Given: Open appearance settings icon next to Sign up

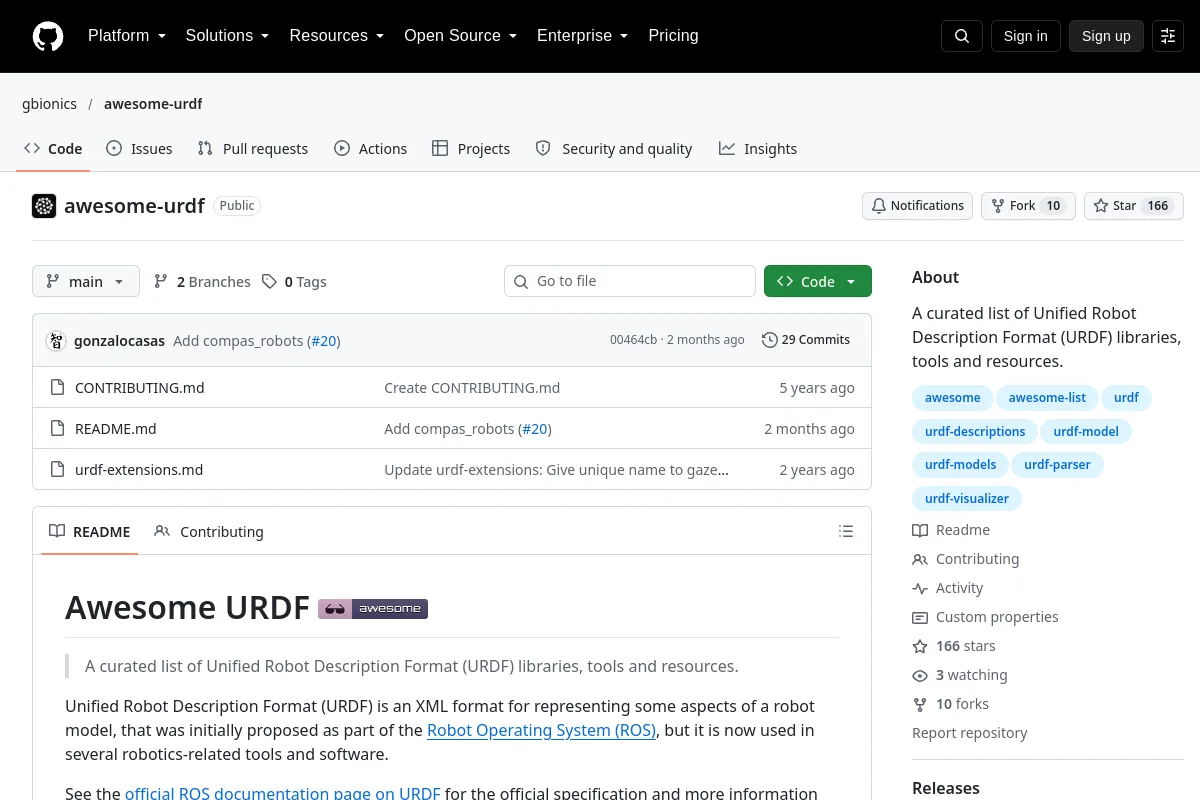Looking at the screenshot, I should [x=1168, y=36].
